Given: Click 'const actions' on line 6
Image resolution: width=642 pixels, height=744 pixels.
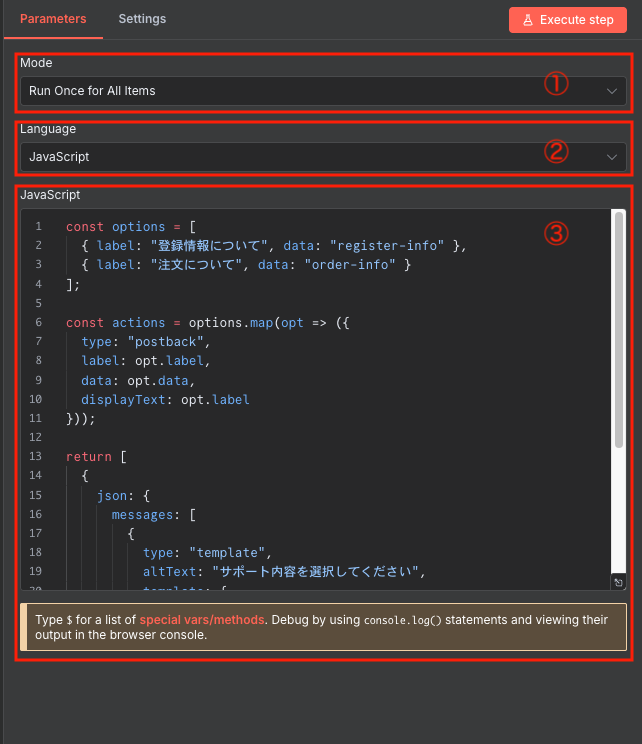Looking at the screenshot, I should click(x=115, y=323).
